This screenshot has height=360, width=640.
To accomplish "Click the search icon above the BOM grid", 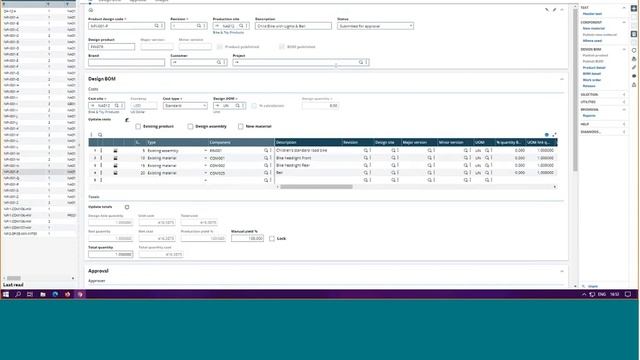I will pos(100,135).
